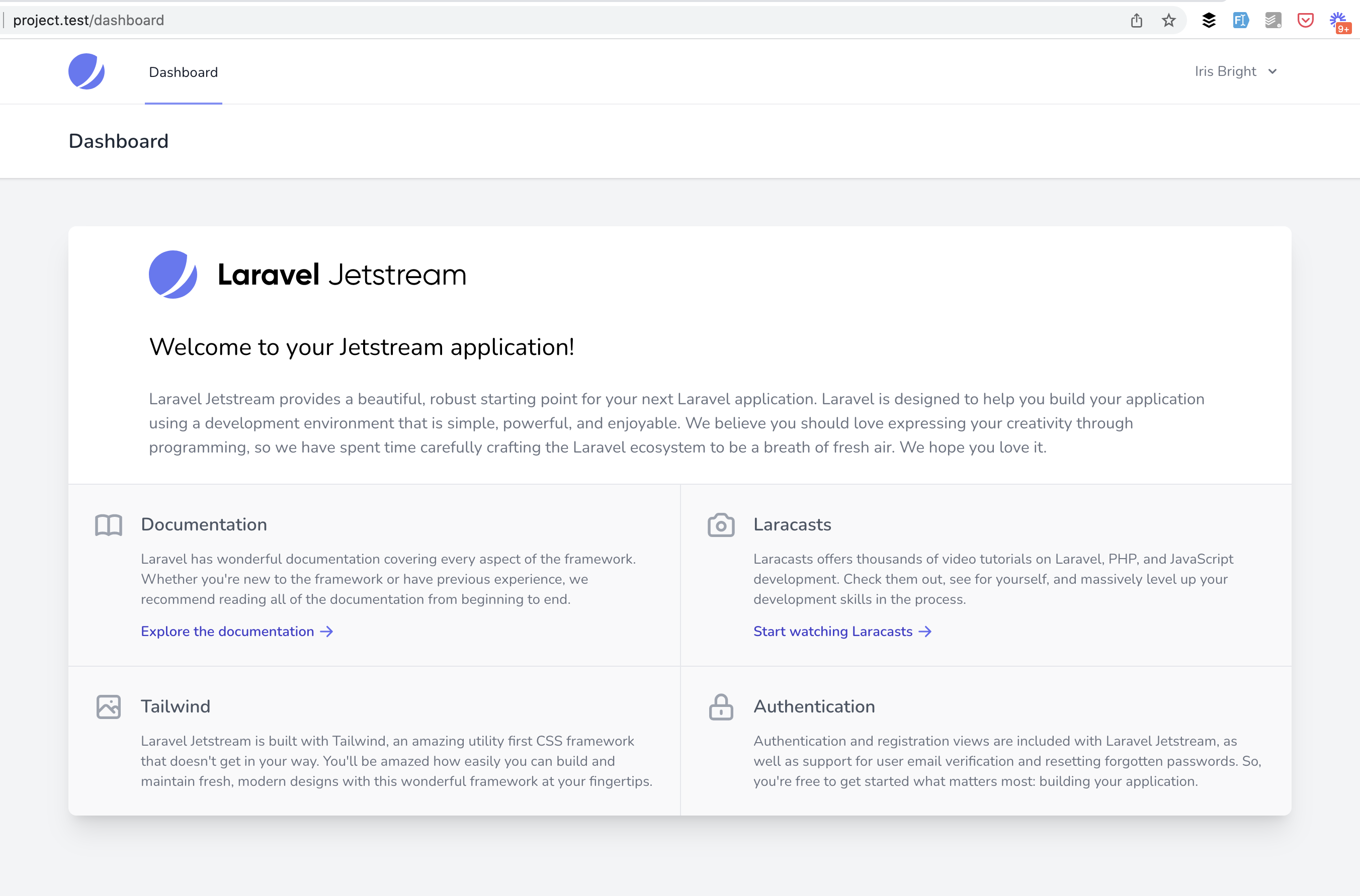Click the Dashboard page heading
This screenshot has width=1360, height=896.
point(118,141)
